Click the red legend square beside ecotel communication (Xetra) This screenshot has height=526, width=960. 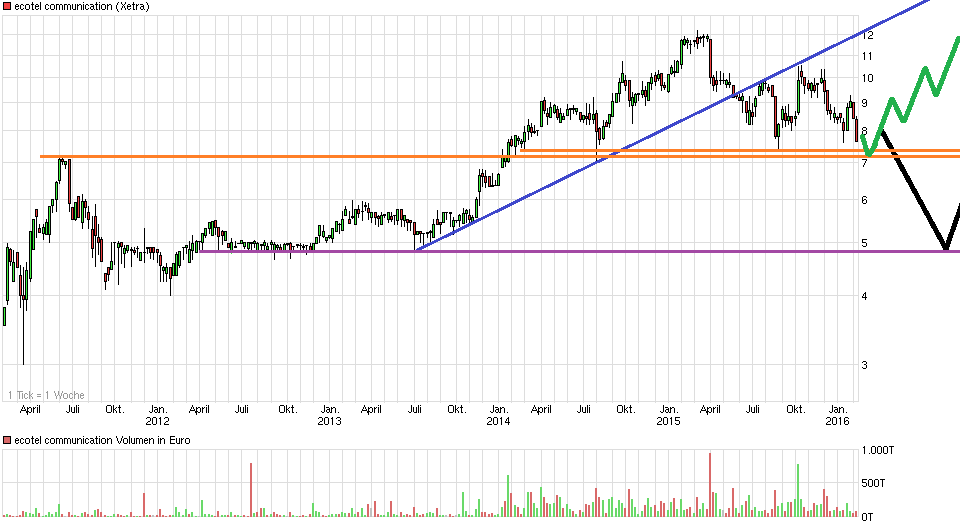point(7,6)
